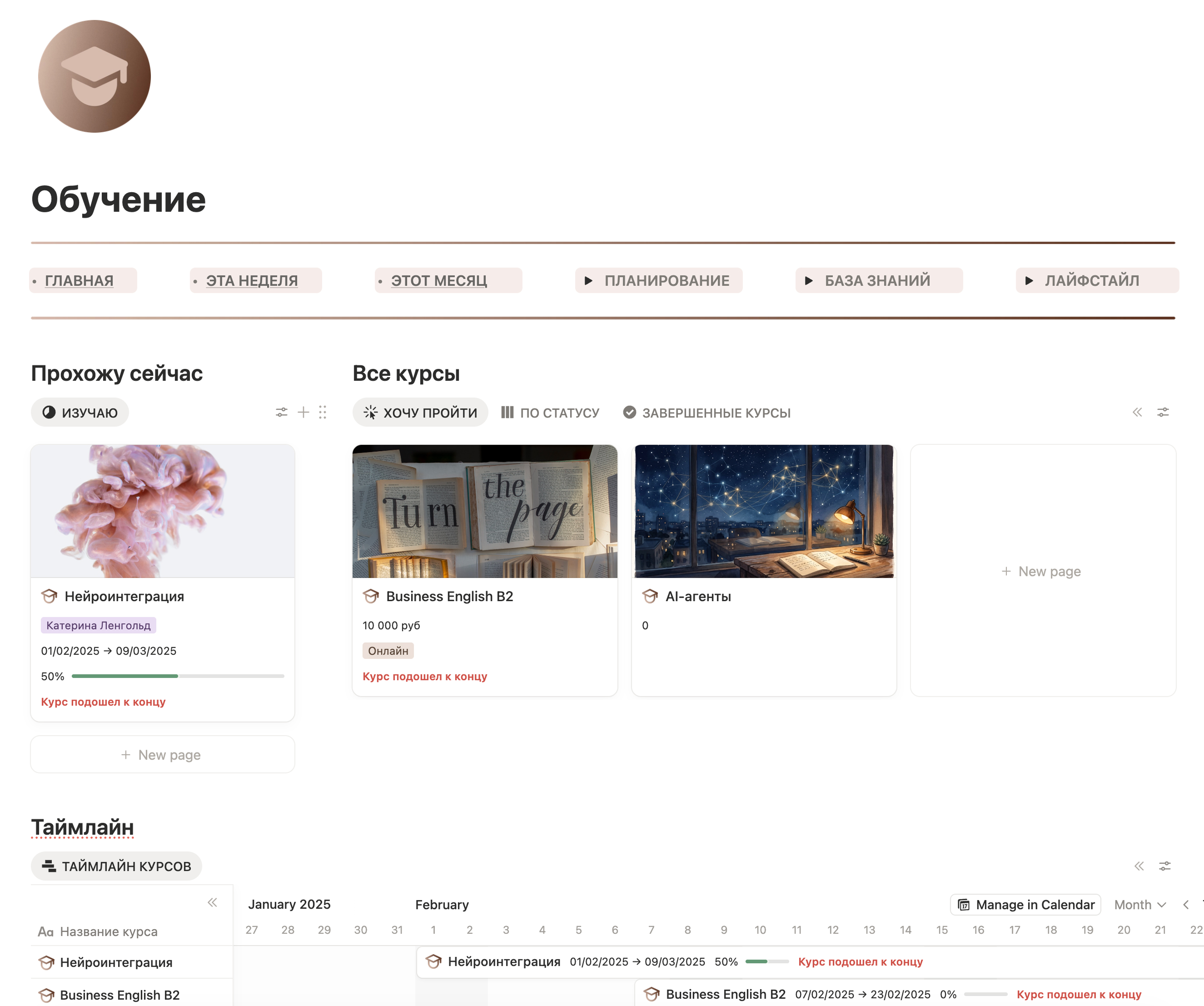Open Нейроинтеграция card pink smoke cover

[x=163, y=511]
